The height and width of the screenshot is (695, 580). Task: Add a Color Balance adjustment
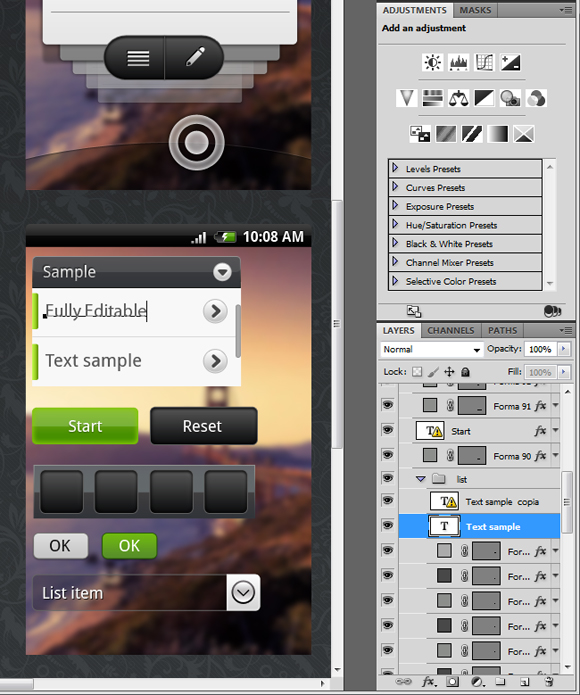(458, 98)
